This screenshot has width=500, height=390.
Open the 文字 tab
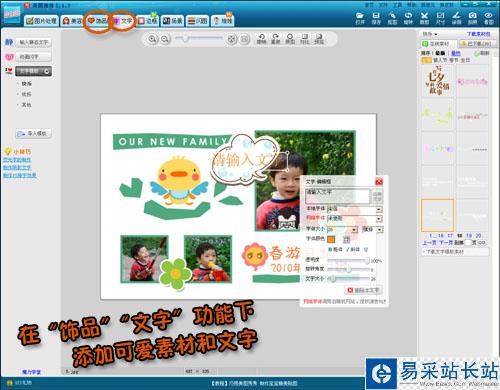click(123, 21)
